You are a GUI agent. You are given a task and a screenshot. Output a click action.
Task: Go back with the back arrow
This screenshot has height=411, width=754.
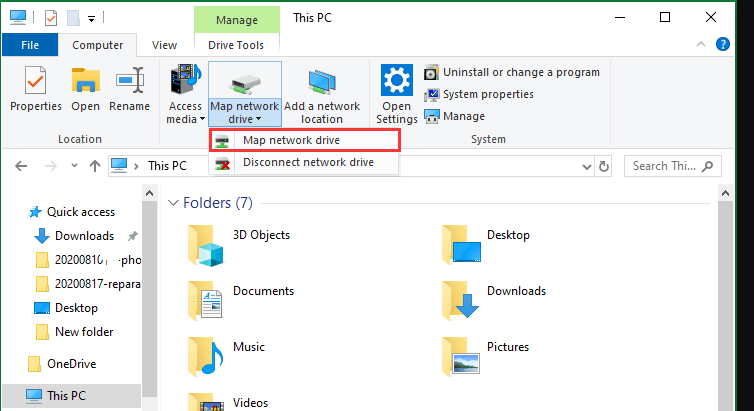(21, 166)
